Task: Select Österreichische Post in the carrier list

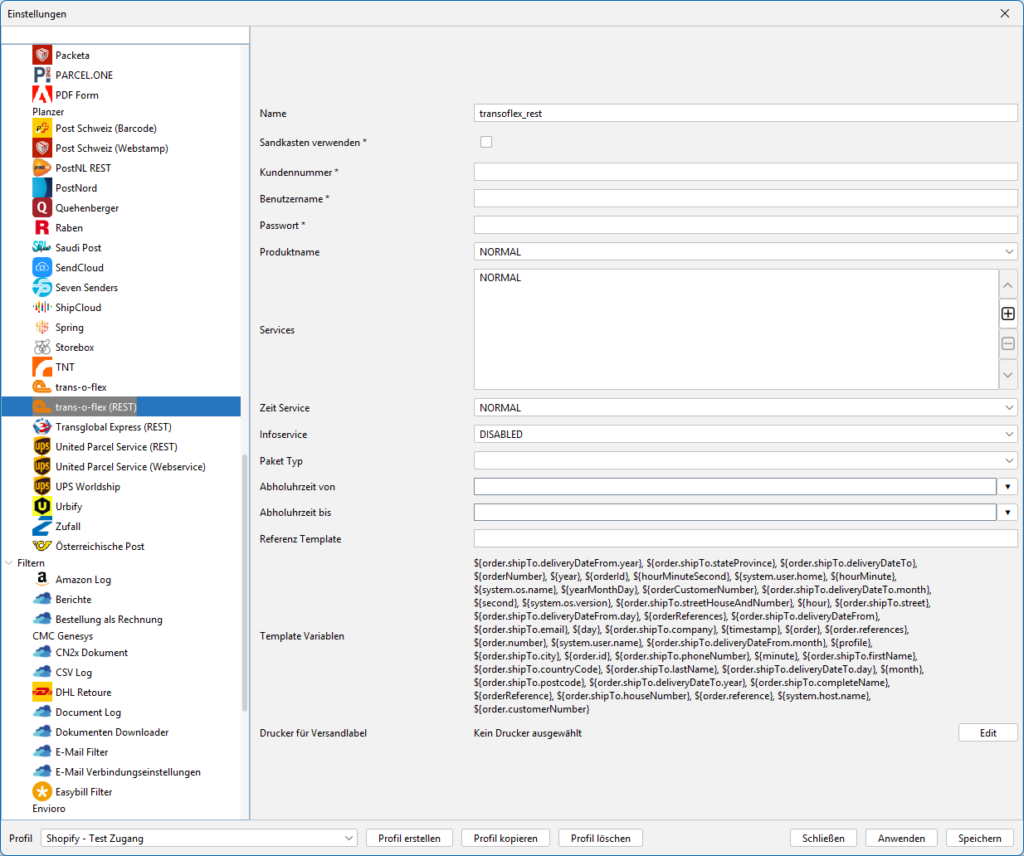Action: [99, 547]
